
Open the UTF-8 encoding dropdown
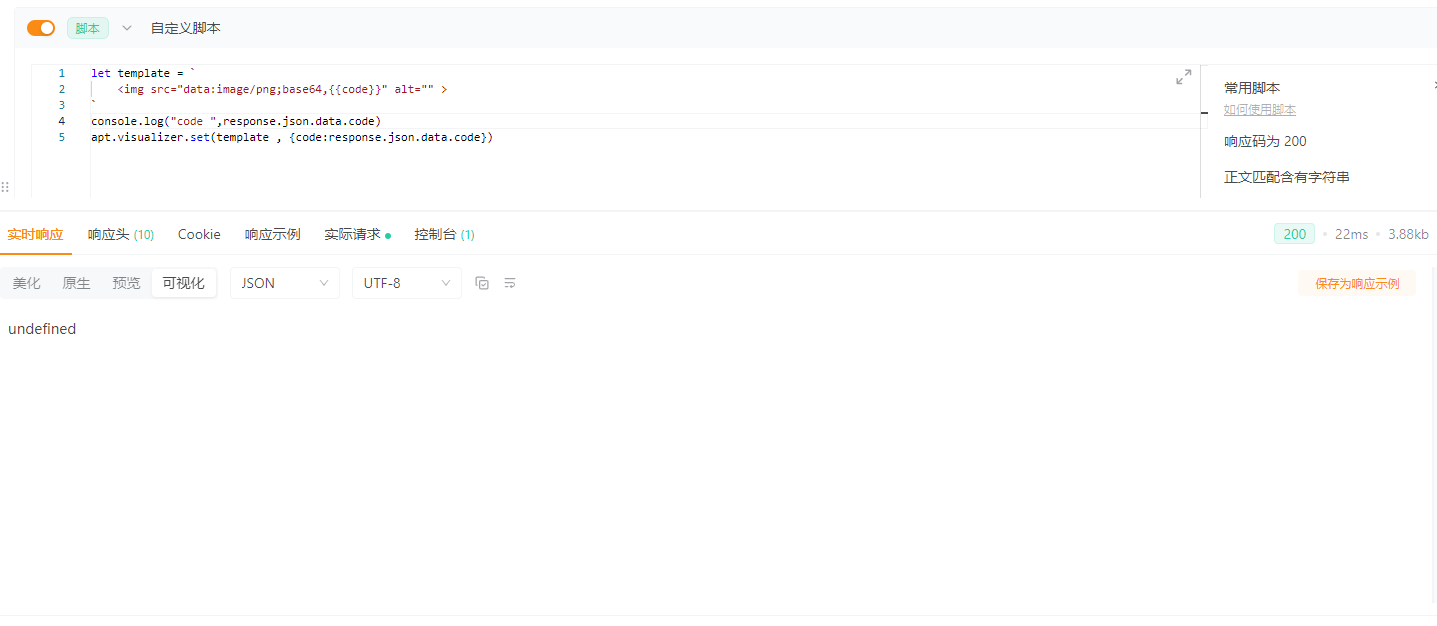pyautogui.click(x=407, y=283)
